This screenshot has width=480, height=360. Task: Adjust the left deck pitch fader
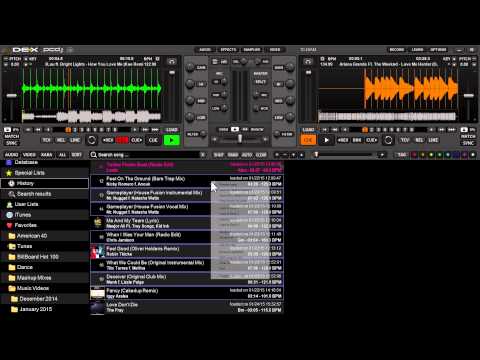pos(12,96)
